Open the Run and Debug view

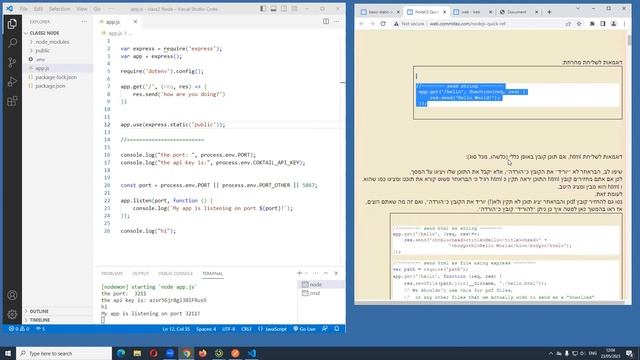click(x=12, y=82)
